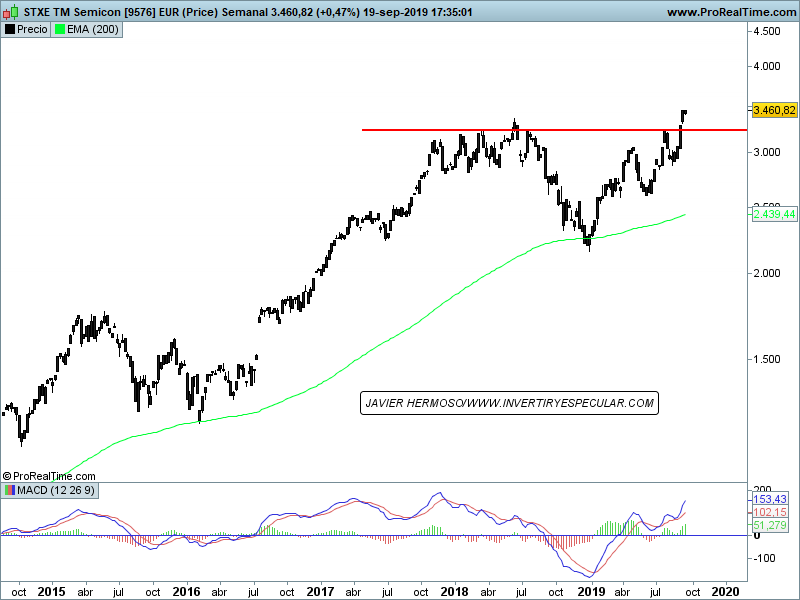Click the green 51,279 histogram value tag

768,525
